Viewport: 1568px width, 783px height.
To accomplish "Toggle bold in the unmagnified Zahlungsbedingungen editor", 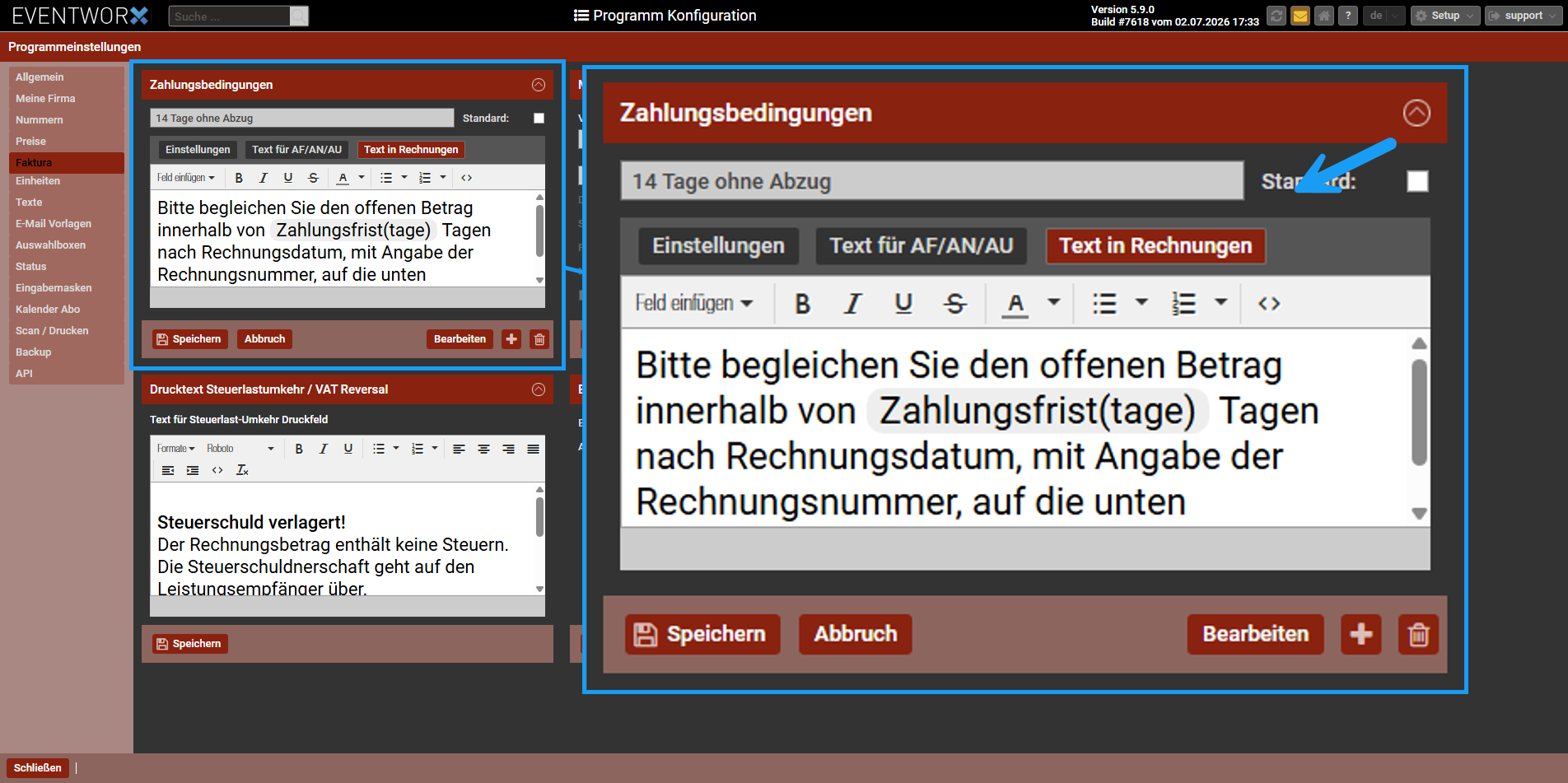I will tap(239, 178).
